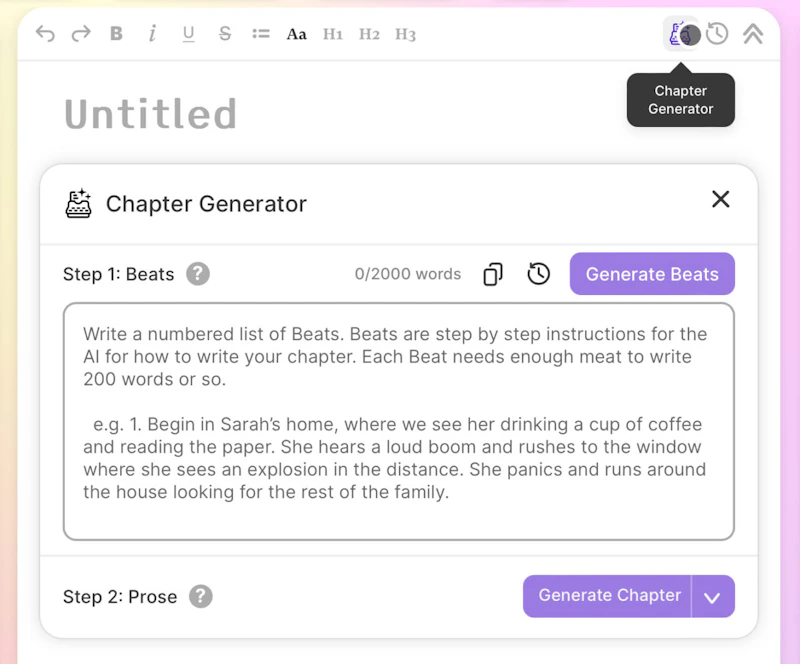Apply the H3 heading style
The image size is (800, 664).
click(405, 34)
